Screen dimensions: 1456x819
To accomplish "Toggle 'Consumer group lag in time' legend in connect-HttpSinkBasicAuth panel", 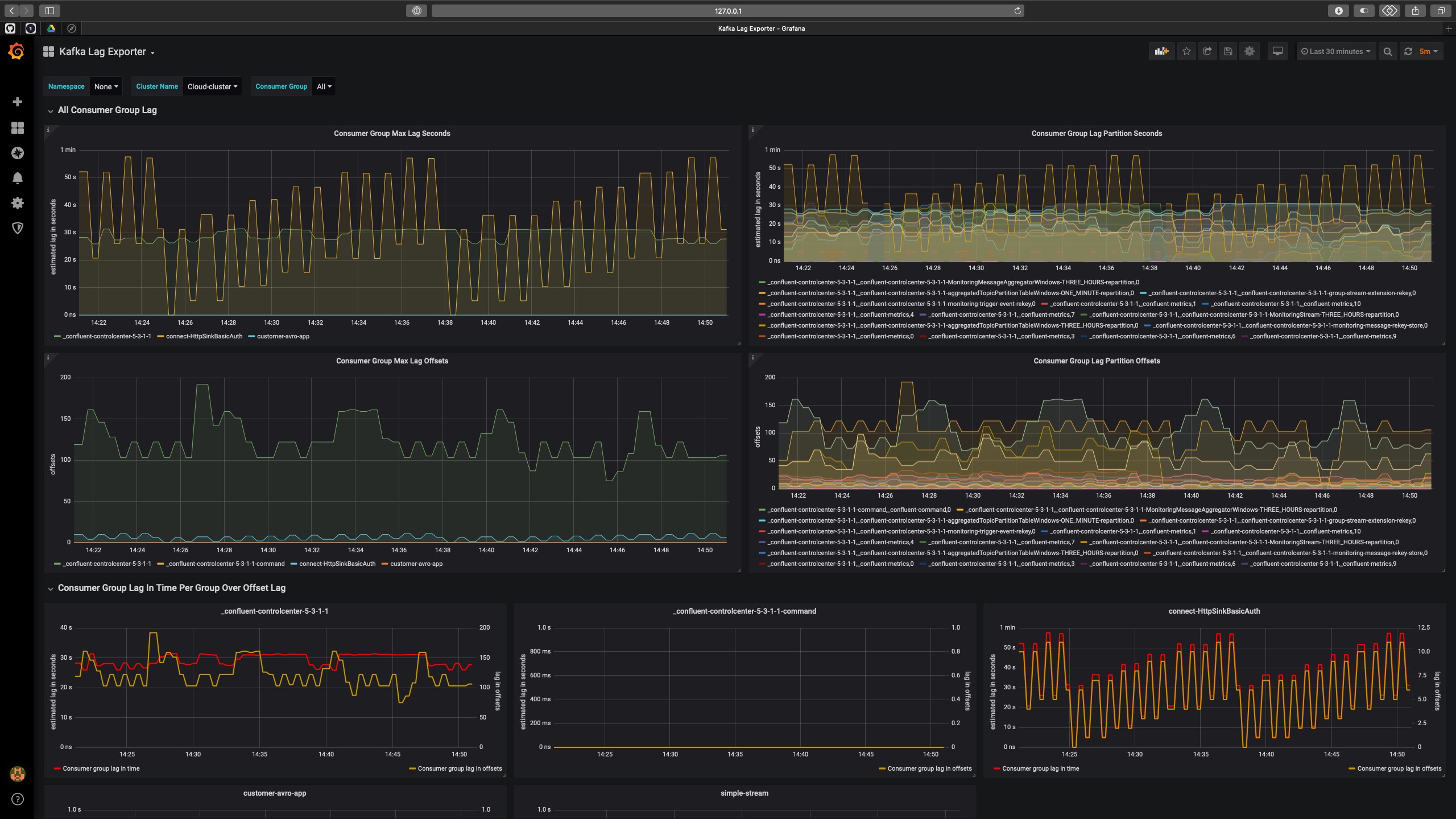I will click(x=1040, y=768).
